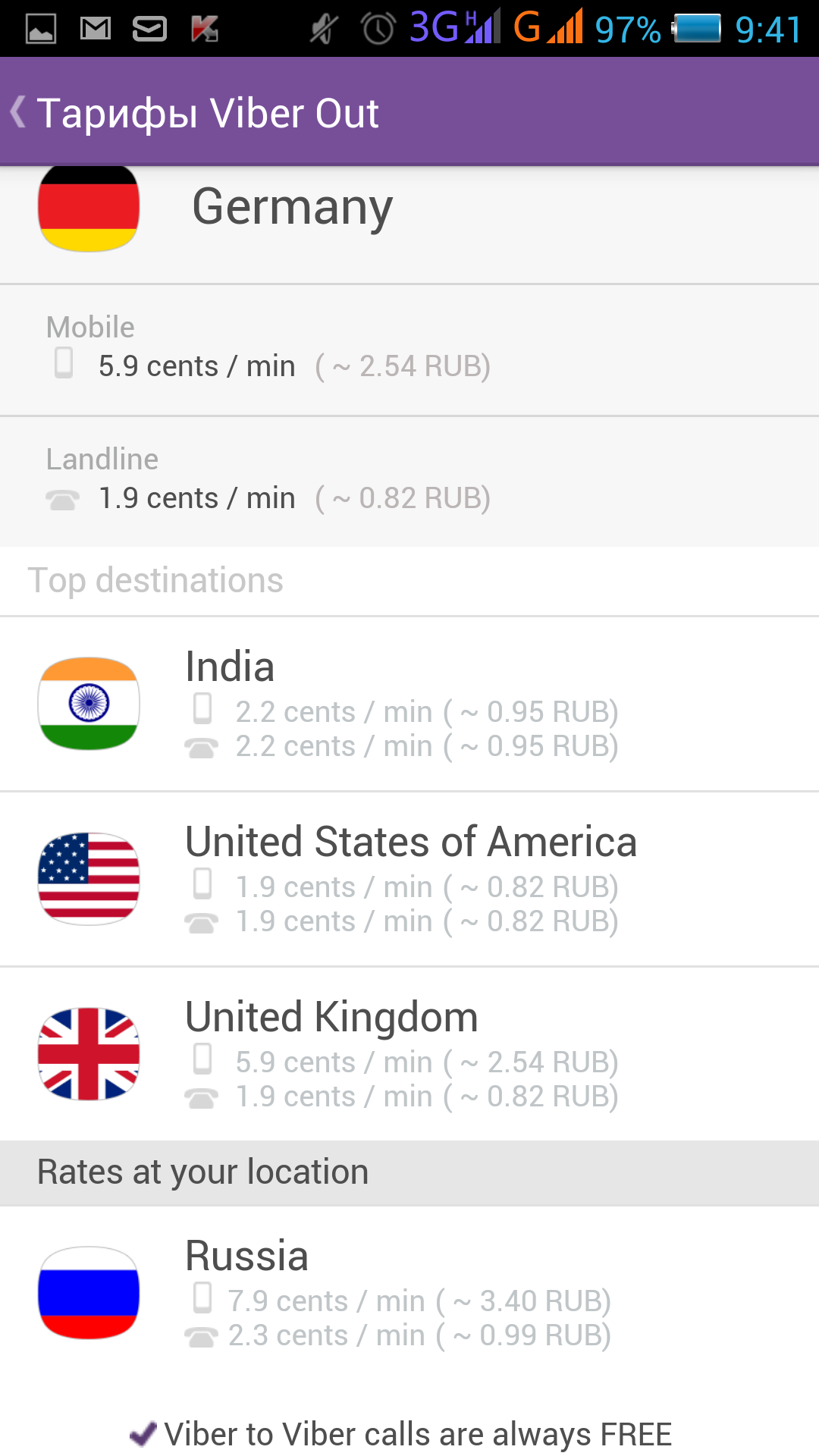Tap the Russia flag icon

[89, 1293]
